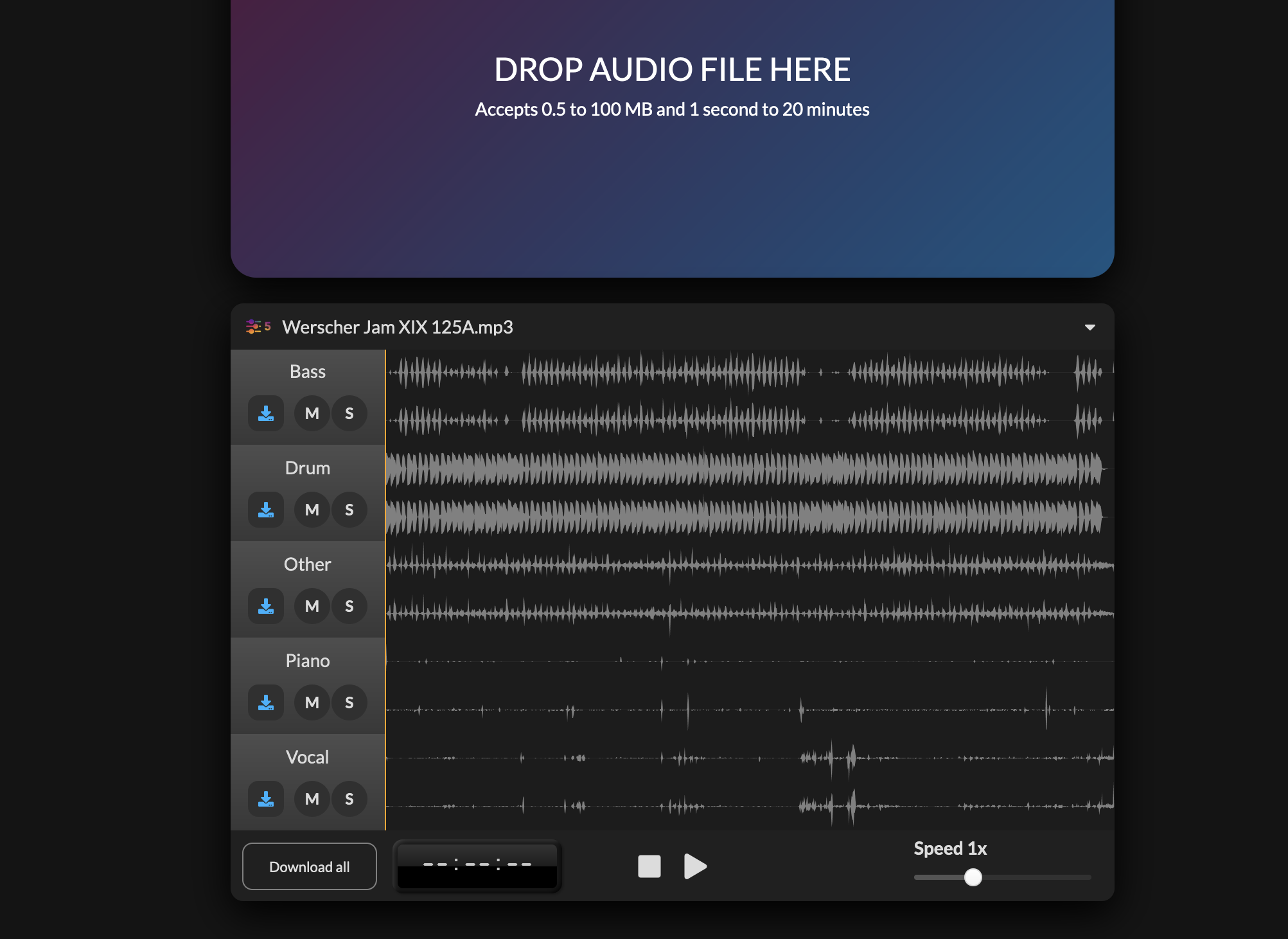Click the Speed slider handle
This screenshot has width=1288, height=939.
[973, 877]
